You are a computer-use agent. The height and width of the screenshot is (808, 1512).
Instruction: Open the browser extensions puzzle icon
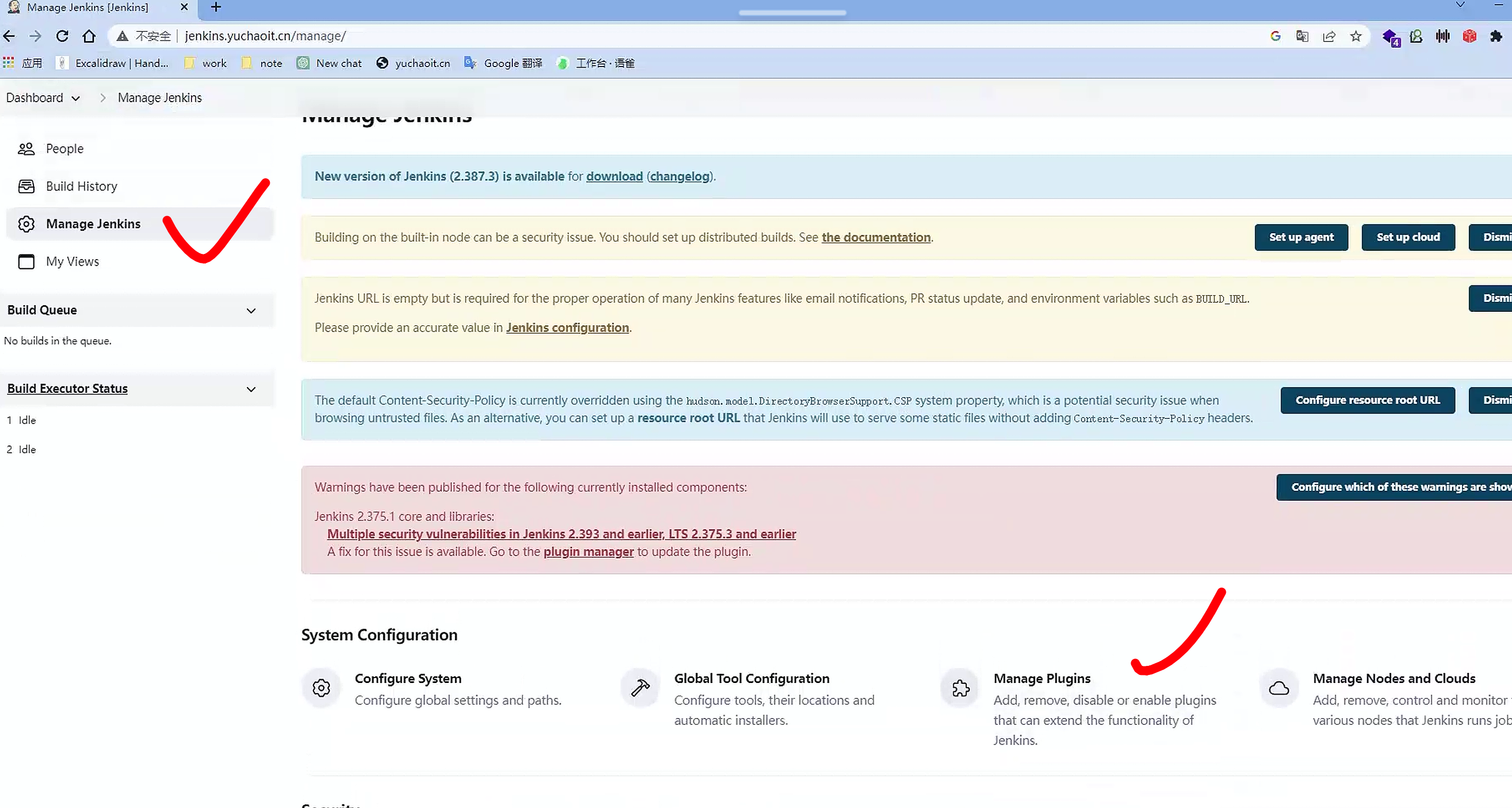point(1496,36)
